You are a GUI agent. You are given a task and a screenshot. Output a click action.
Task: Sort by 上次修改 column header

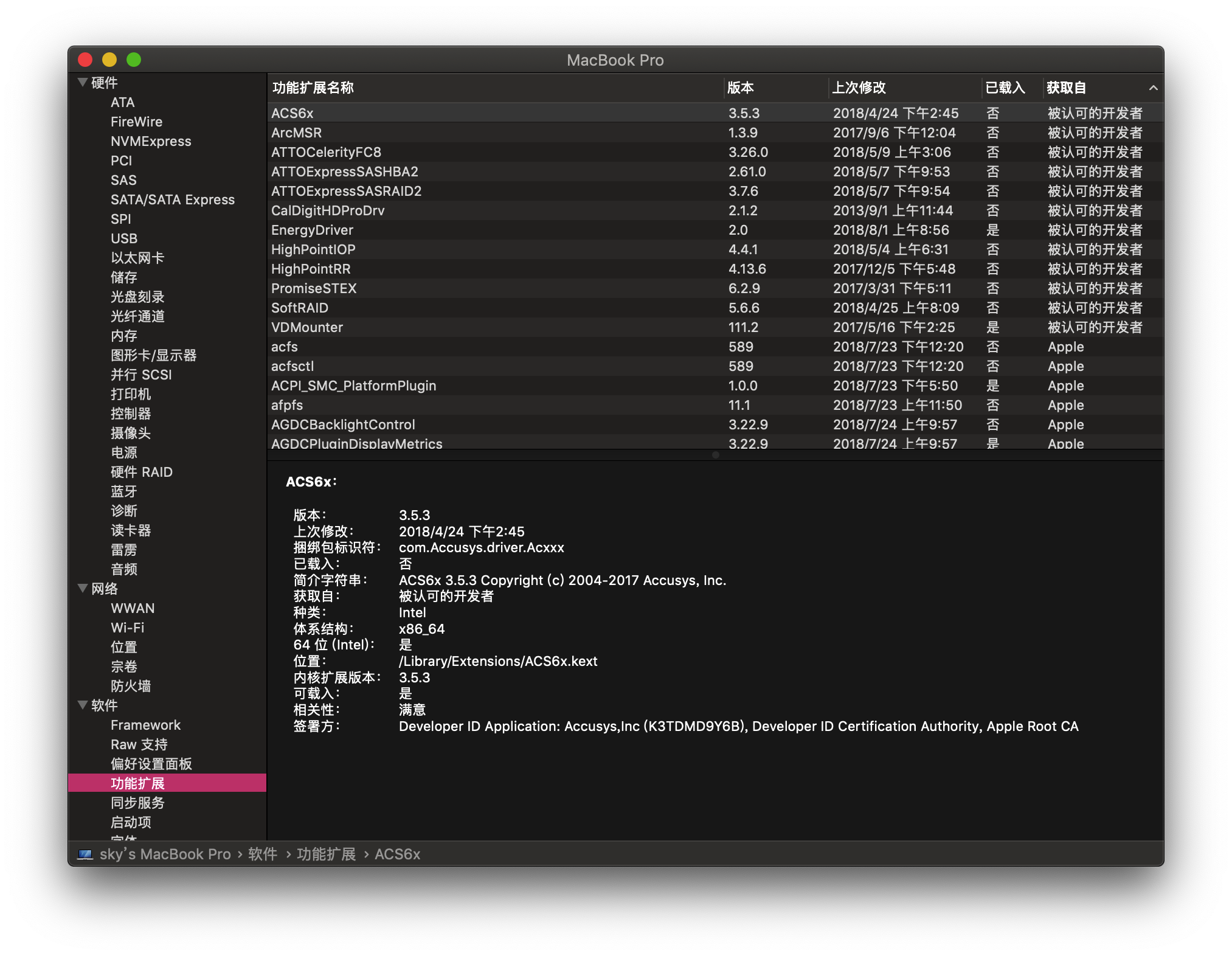[x=905, y=88]
